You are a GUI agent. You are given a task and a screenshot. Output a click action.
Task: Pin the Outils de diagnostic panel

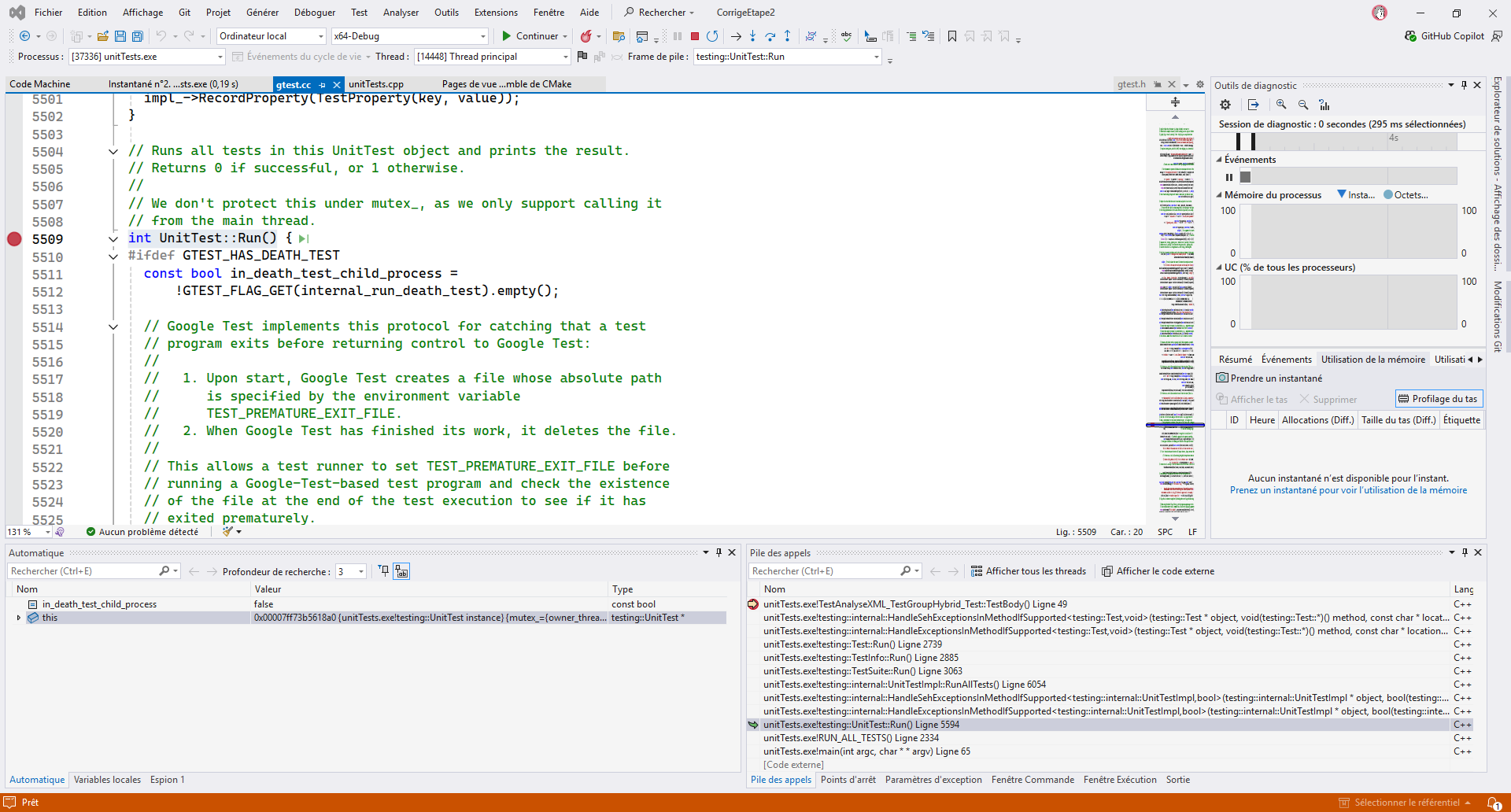[1464, 85]
